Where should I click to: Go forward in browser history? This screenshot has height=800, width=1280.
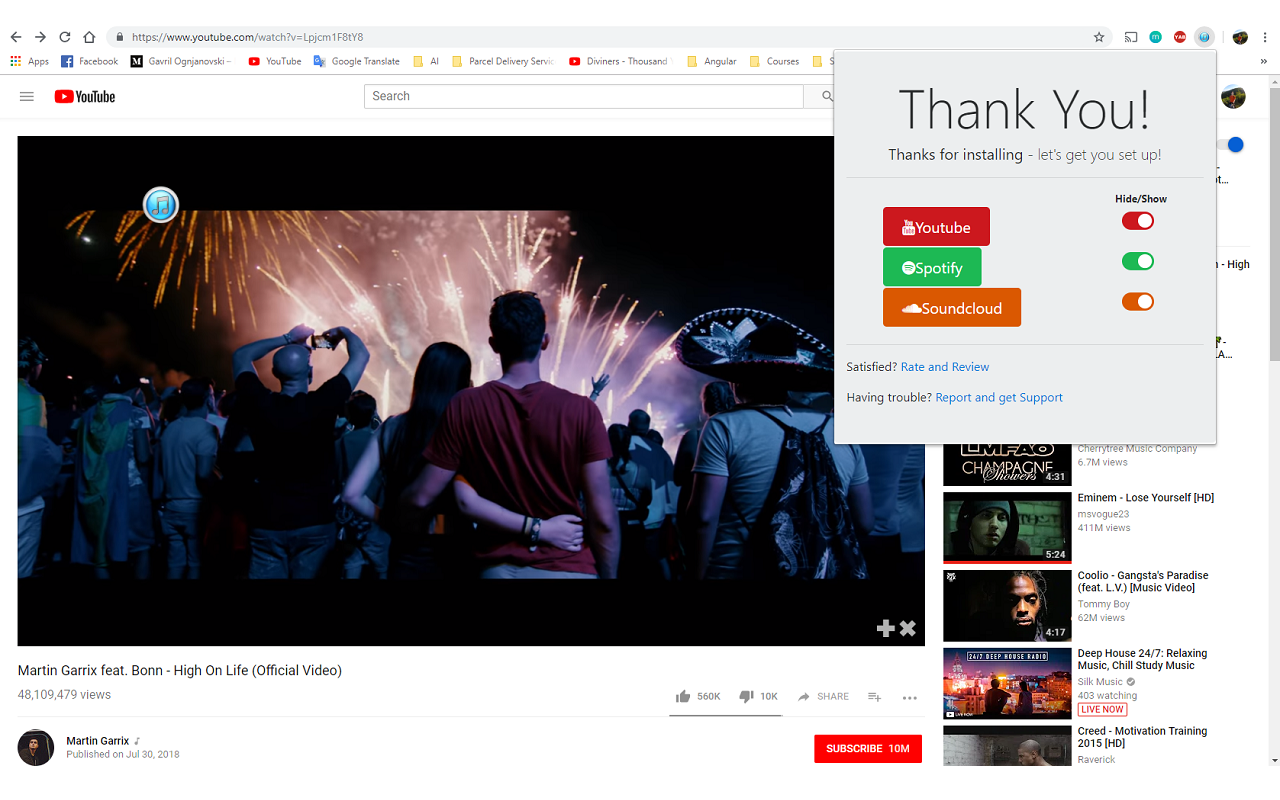[x=40, y=37]
